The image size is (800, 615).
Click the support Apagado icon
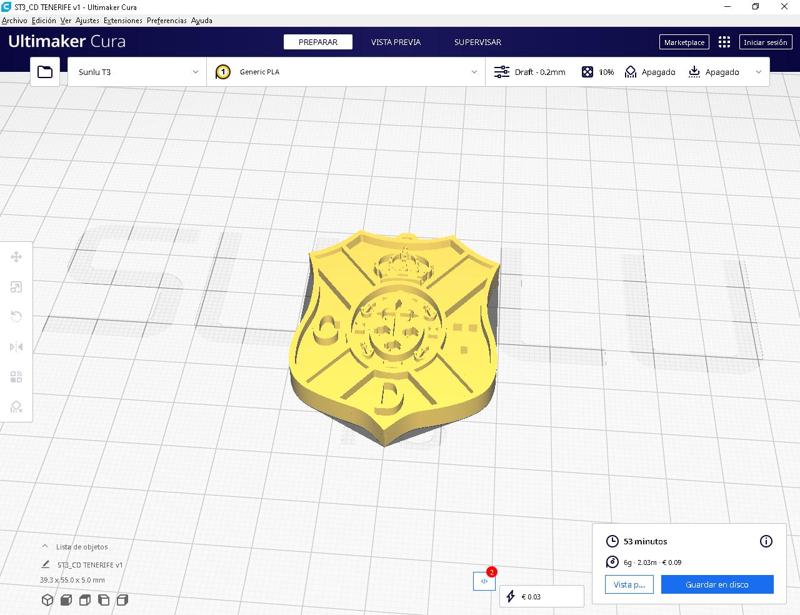(x=631, y=72)
